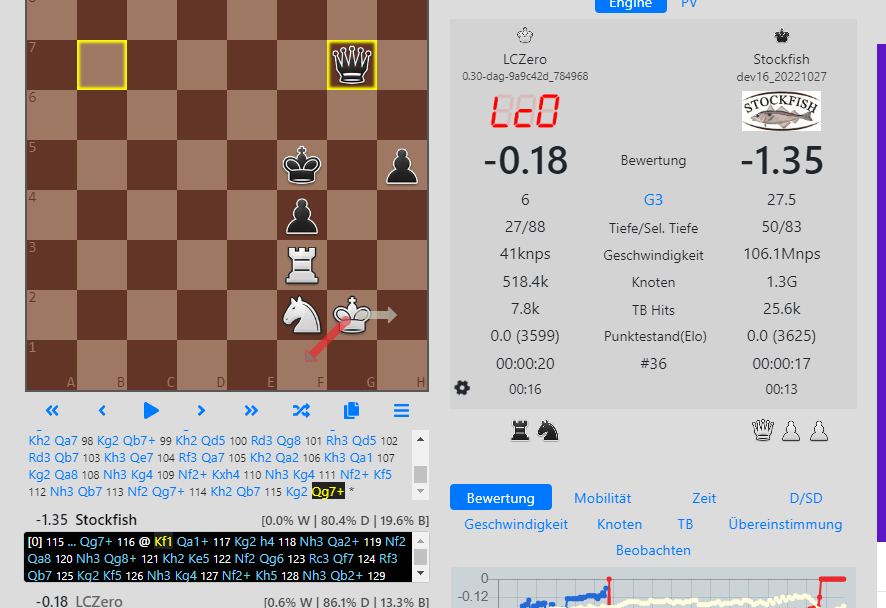Open the D/SD tab

pyautogui.click(x=806, y=498)
